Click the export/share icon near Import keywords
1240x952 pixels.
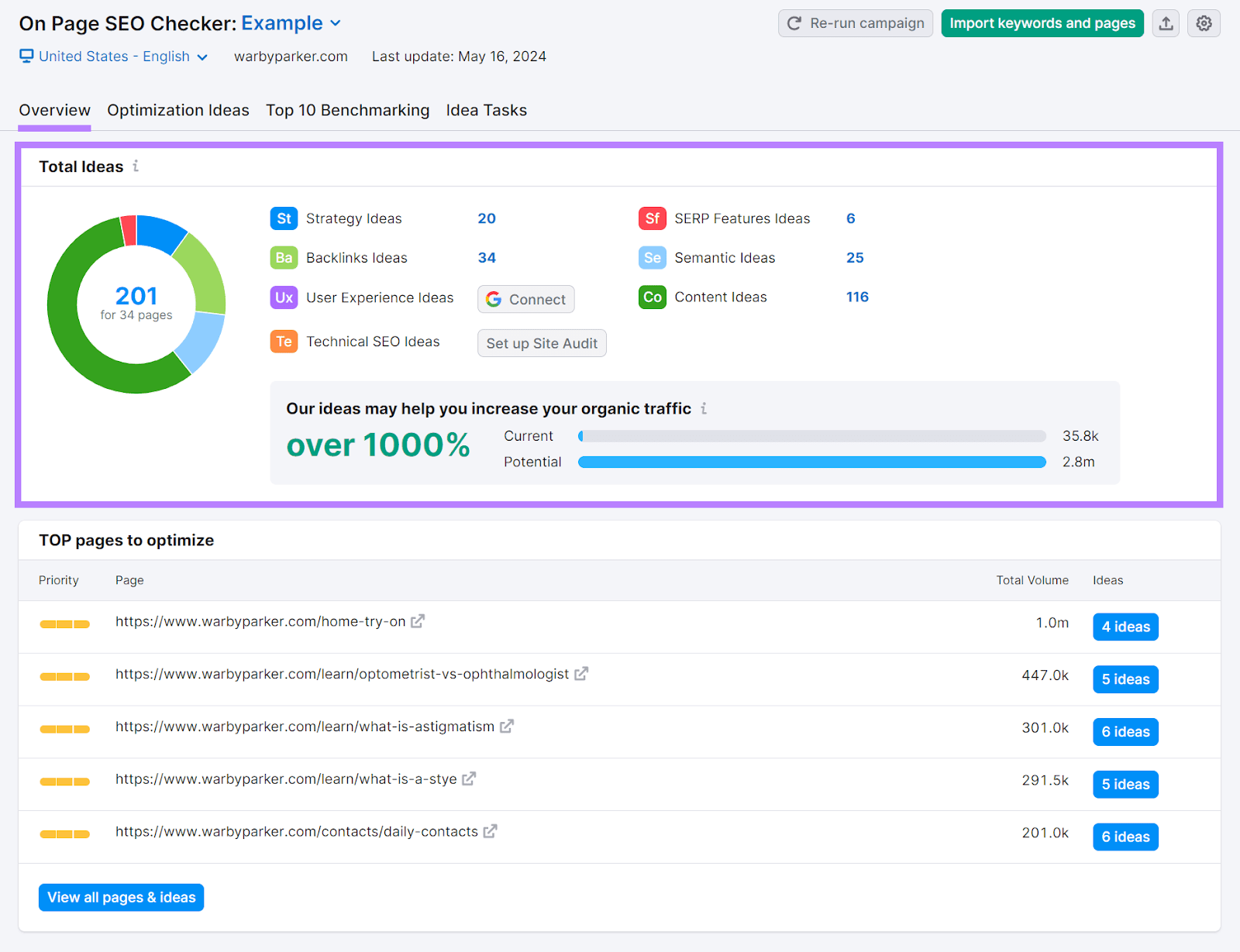tap(1166, 23)
